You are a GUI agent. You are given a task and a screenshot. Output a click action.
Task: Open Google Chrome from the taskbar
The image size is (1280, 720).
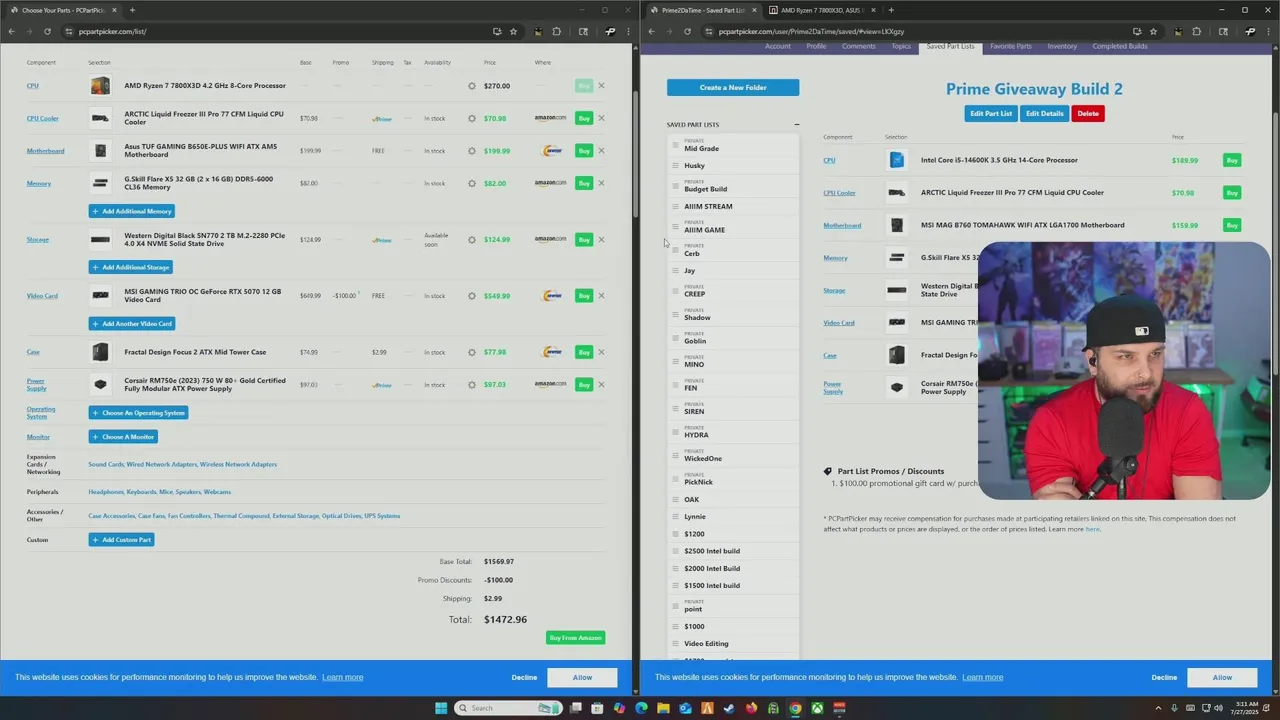795,708
